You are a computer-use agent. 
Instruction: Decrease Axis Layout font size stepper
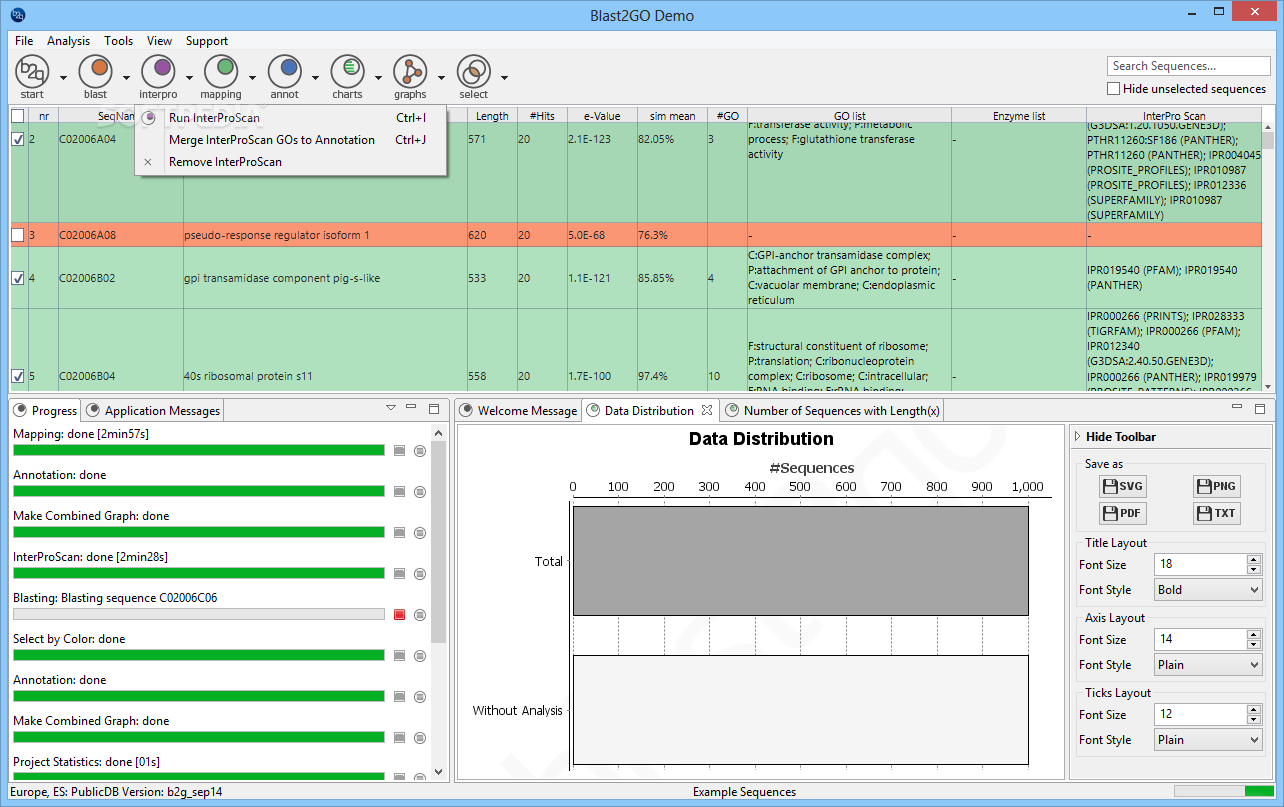pos(1254,645)
